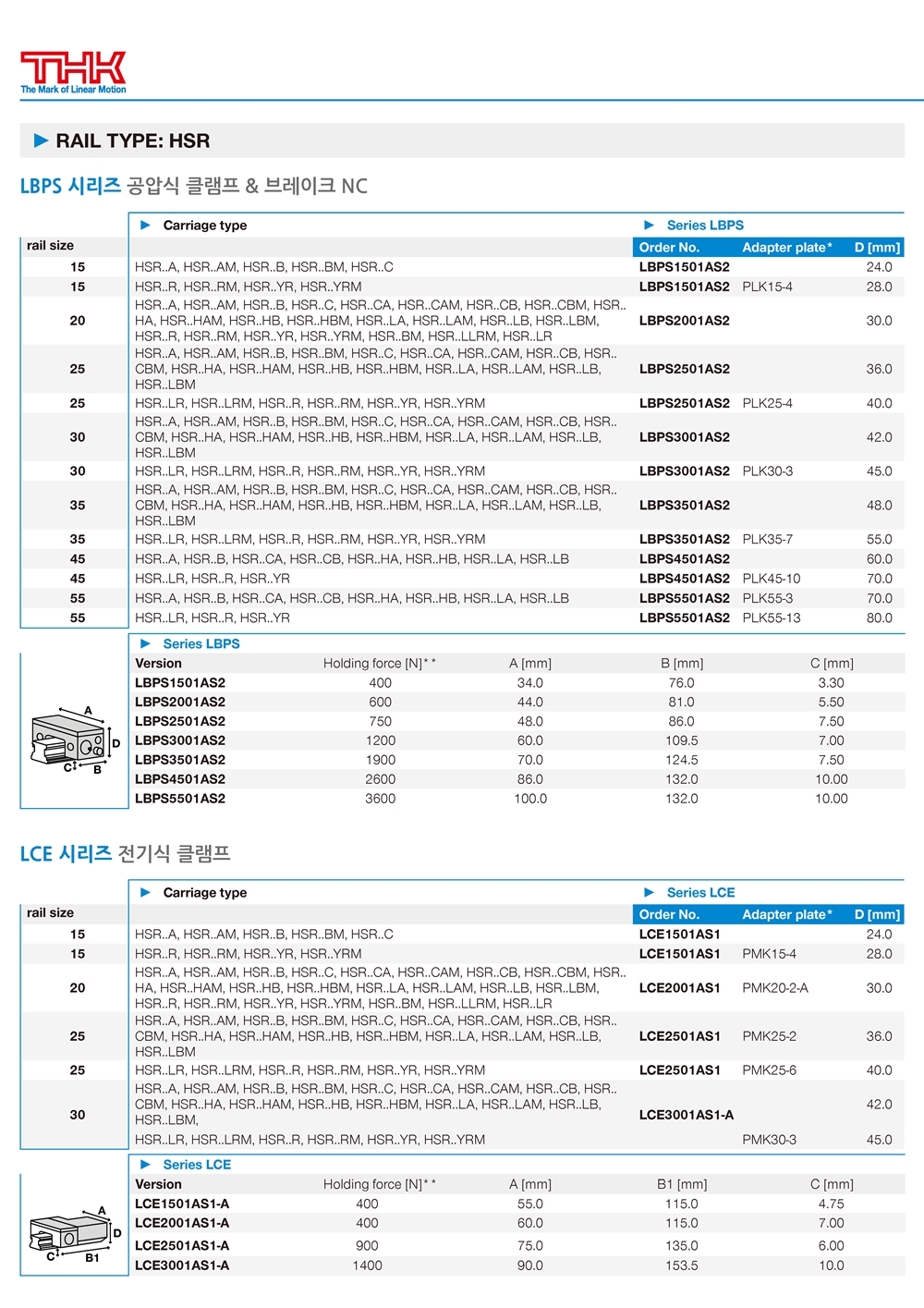Click the C value 4.75
Screen dimensions: 924x1308
click(x=832, y=1204)
